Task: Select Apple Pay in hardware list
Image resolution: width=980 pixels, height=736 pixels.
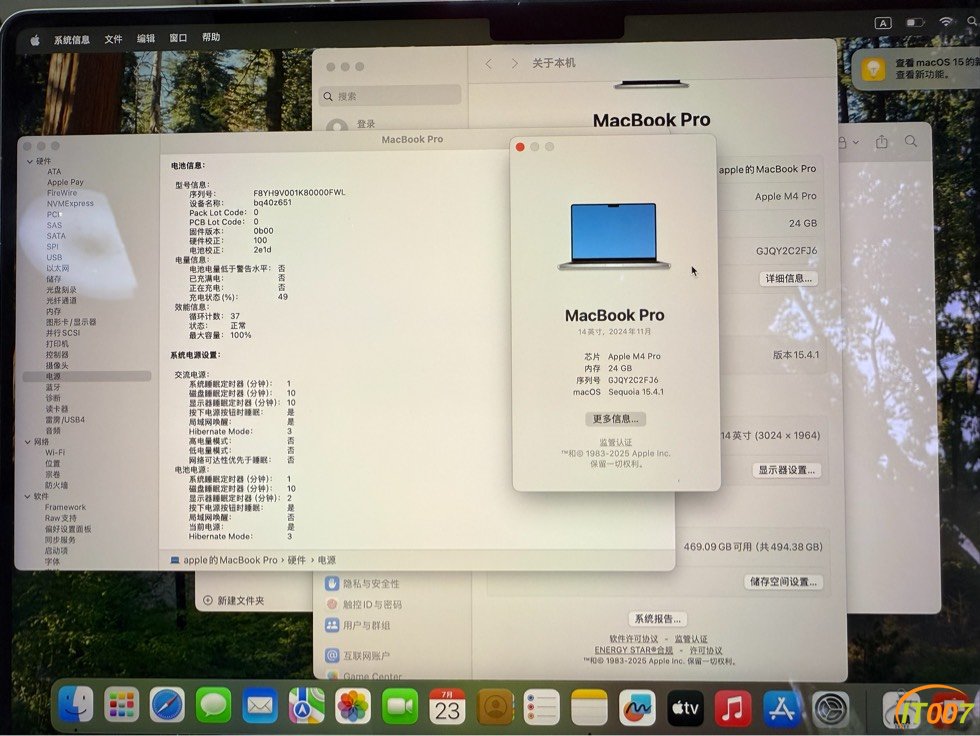Action: (65, 182)
